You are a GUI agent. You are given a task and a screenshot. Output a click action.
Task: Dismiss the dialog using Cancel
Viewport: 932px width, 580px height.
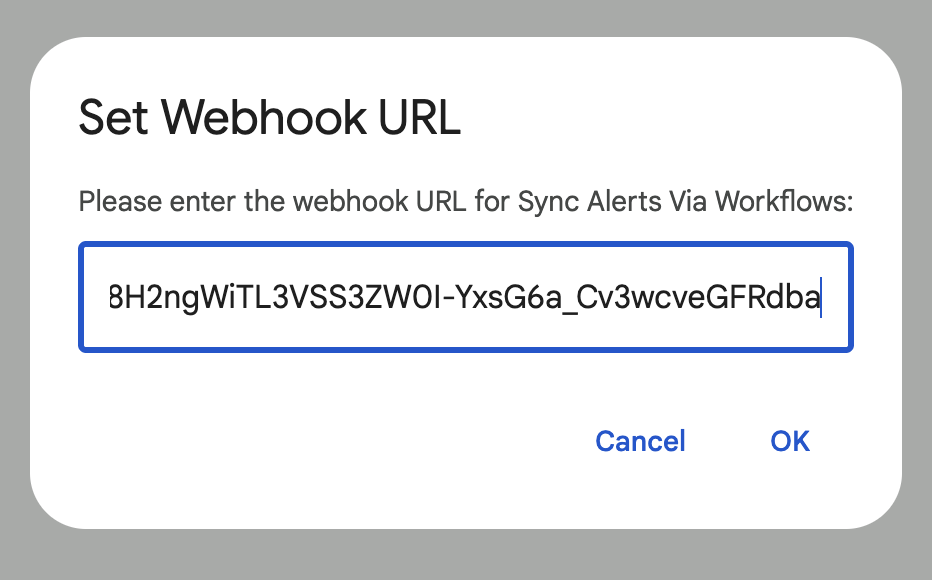tap(640, 441)
